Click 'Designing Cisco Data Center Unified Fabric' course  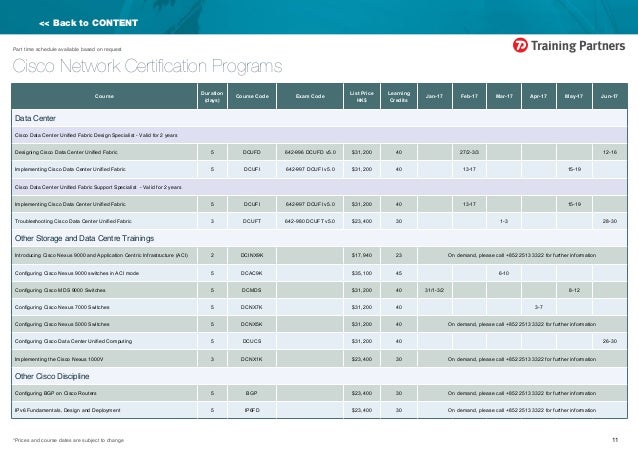coord(66,152)
